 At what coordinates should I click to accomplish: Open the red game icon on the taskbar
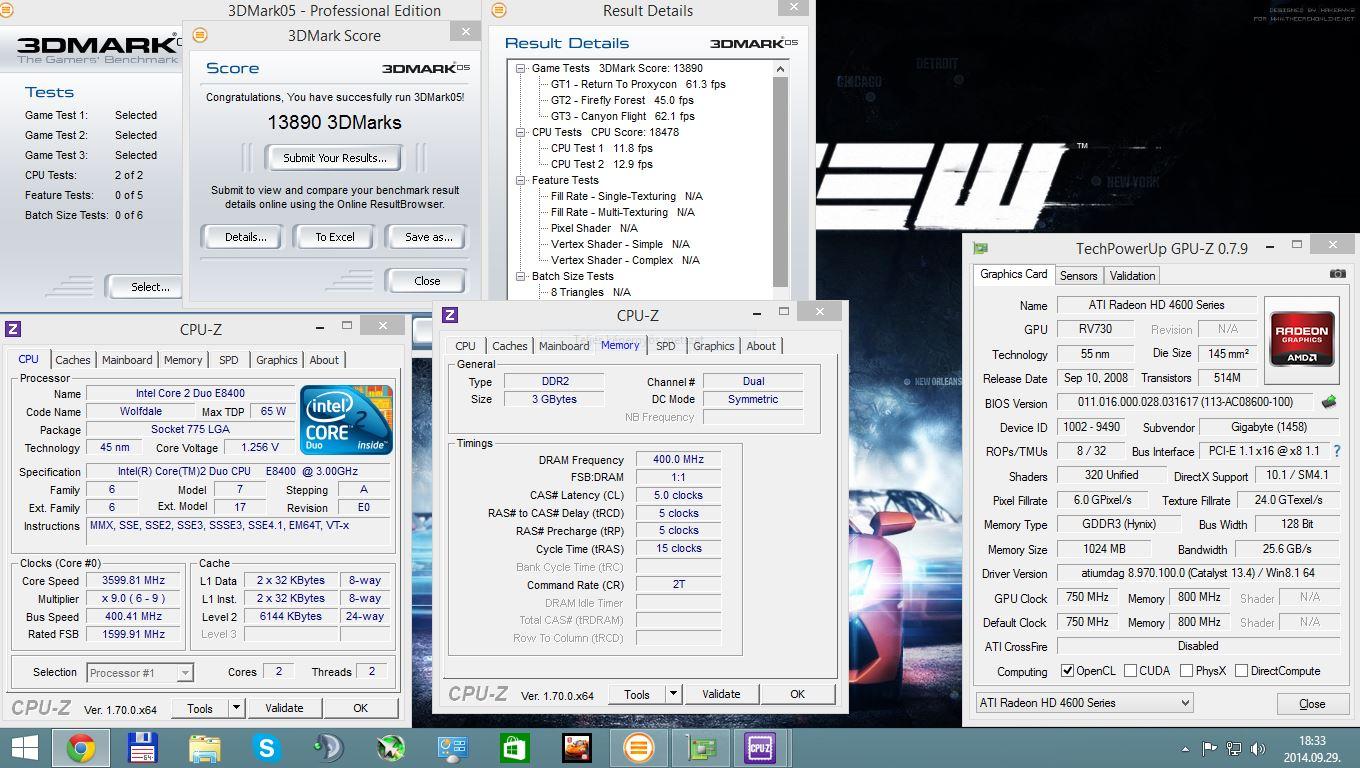coord(576,748)
